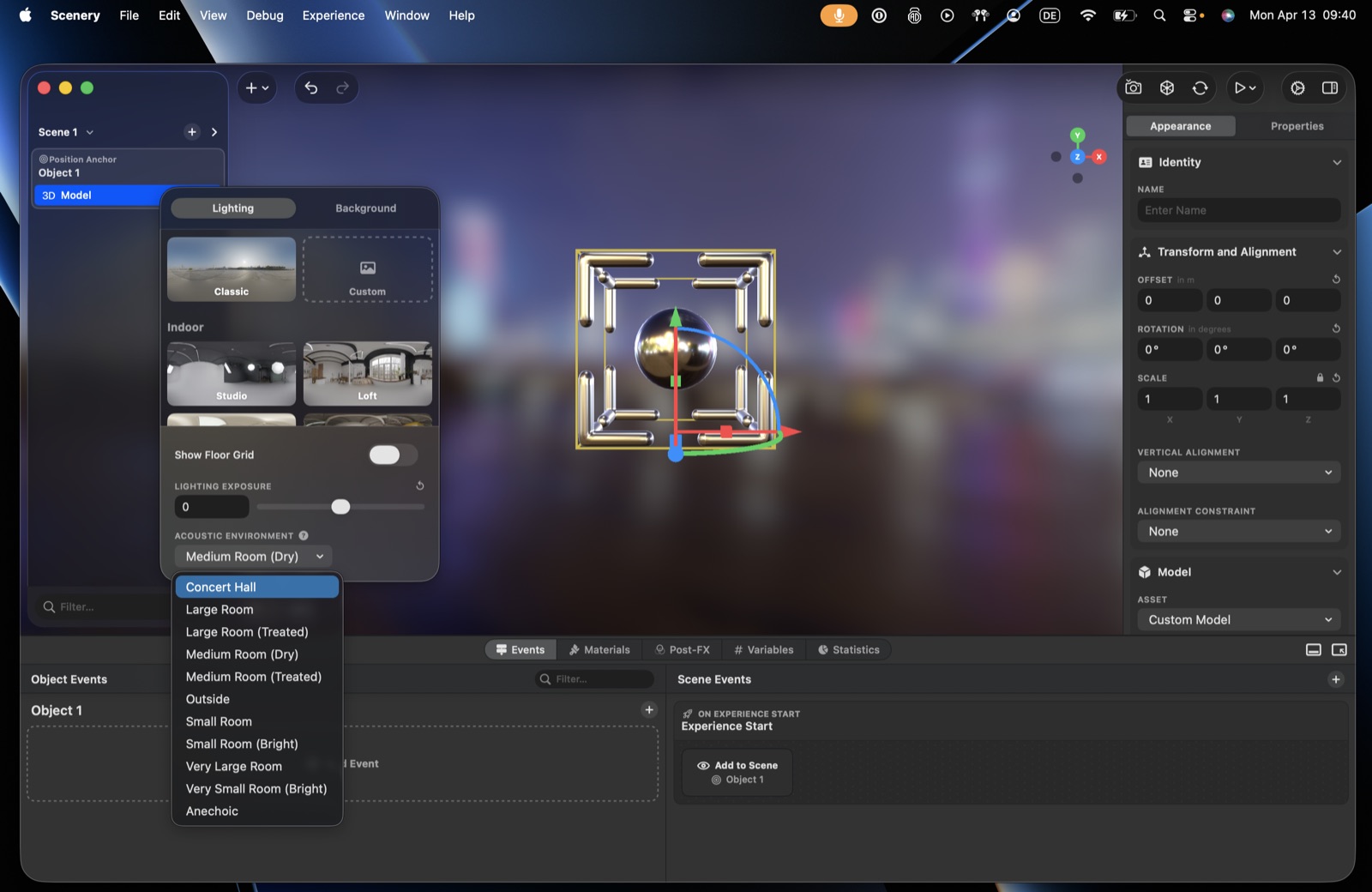Select Concert Hall from the list
The width and height of the screenshot is (1372, 892).
pyautogui.click(x=257, y=587)
